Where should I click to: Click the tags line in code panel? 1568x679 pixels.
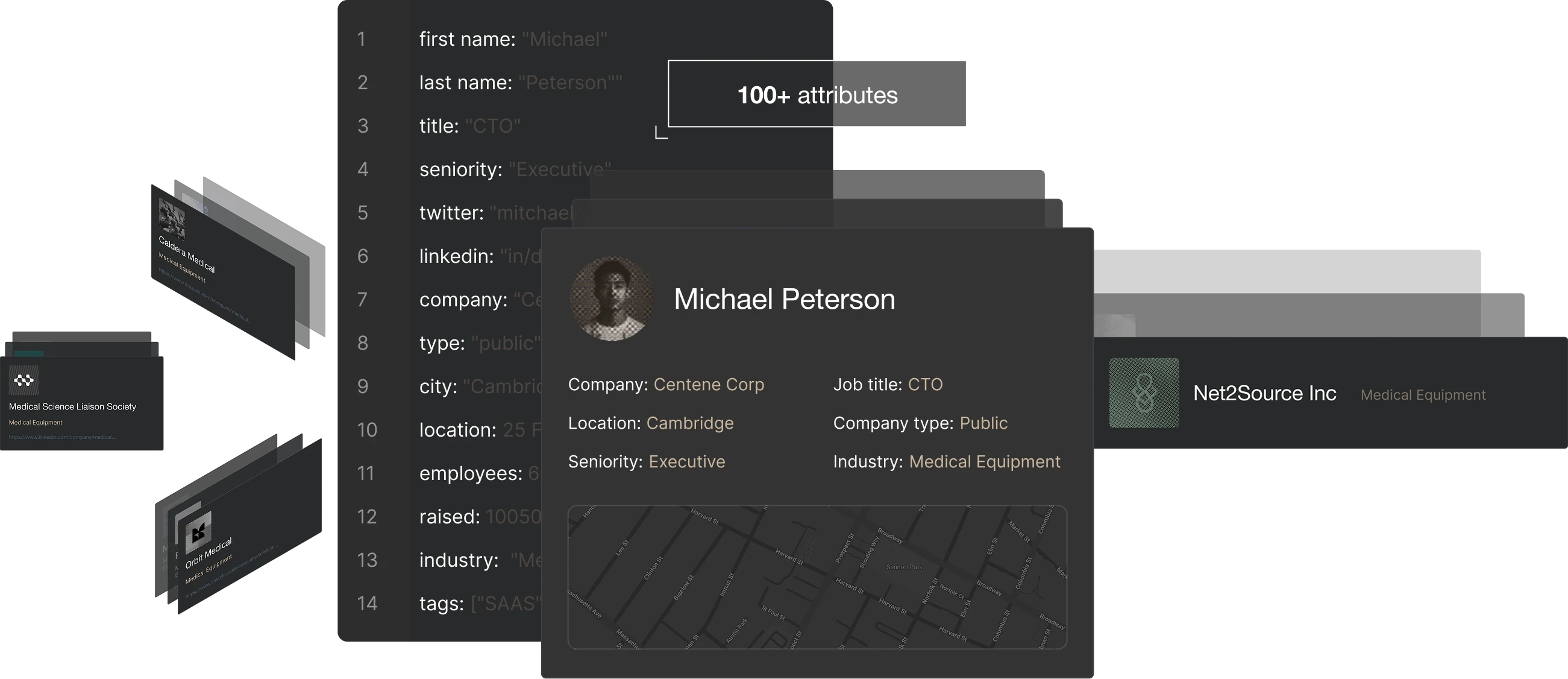(478, 604)
